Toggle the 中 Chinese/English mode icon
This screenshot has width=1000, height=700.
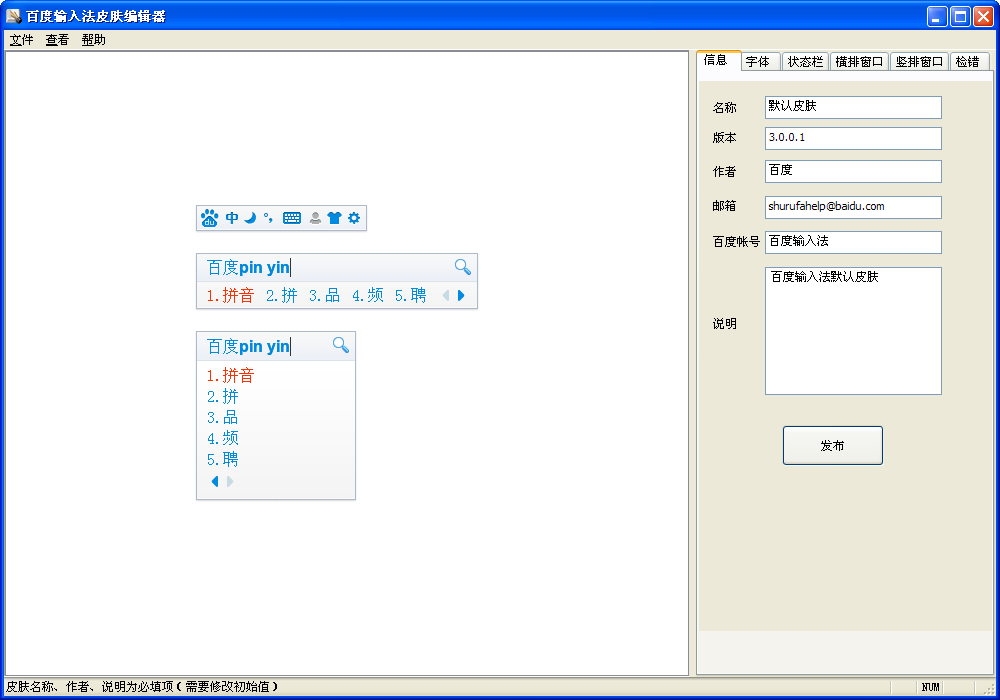click(232, 218)
